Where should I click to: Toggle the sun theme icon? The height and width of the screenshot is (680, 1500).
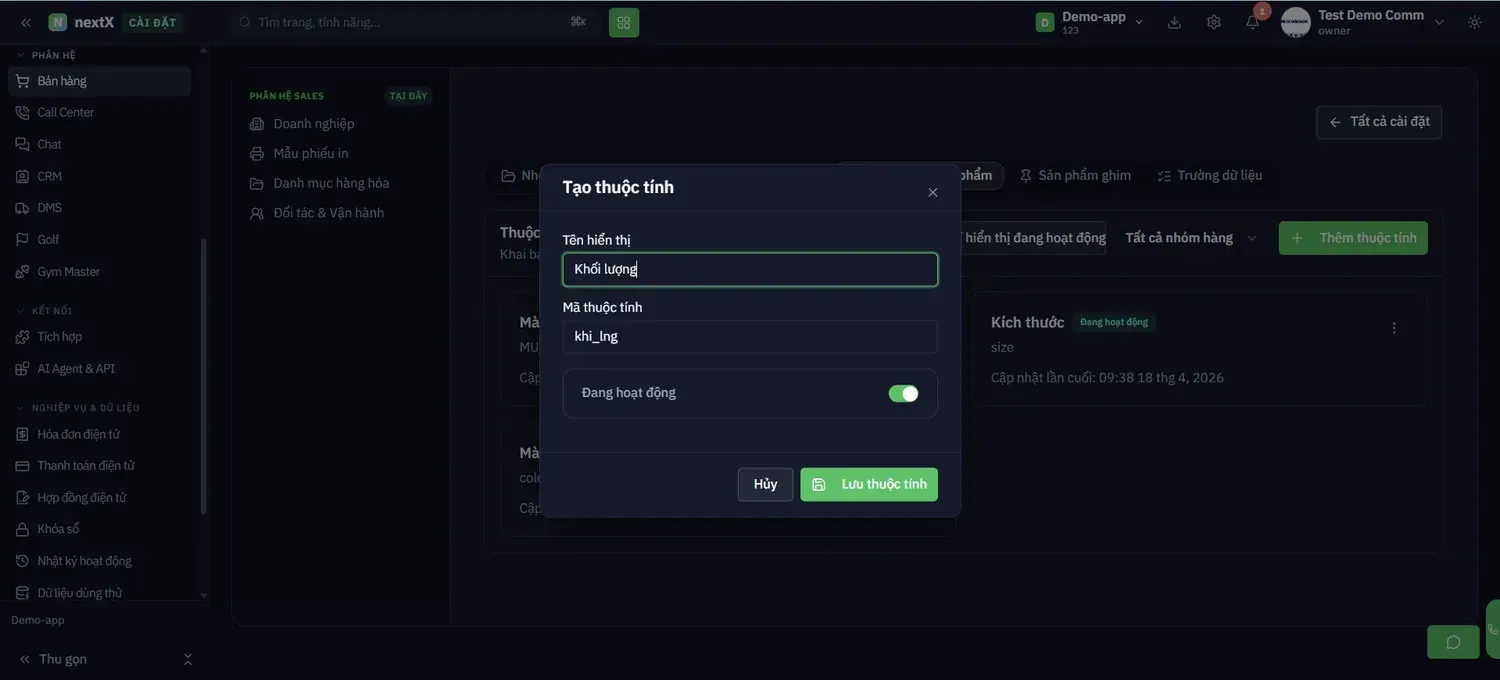(1474, 22)
